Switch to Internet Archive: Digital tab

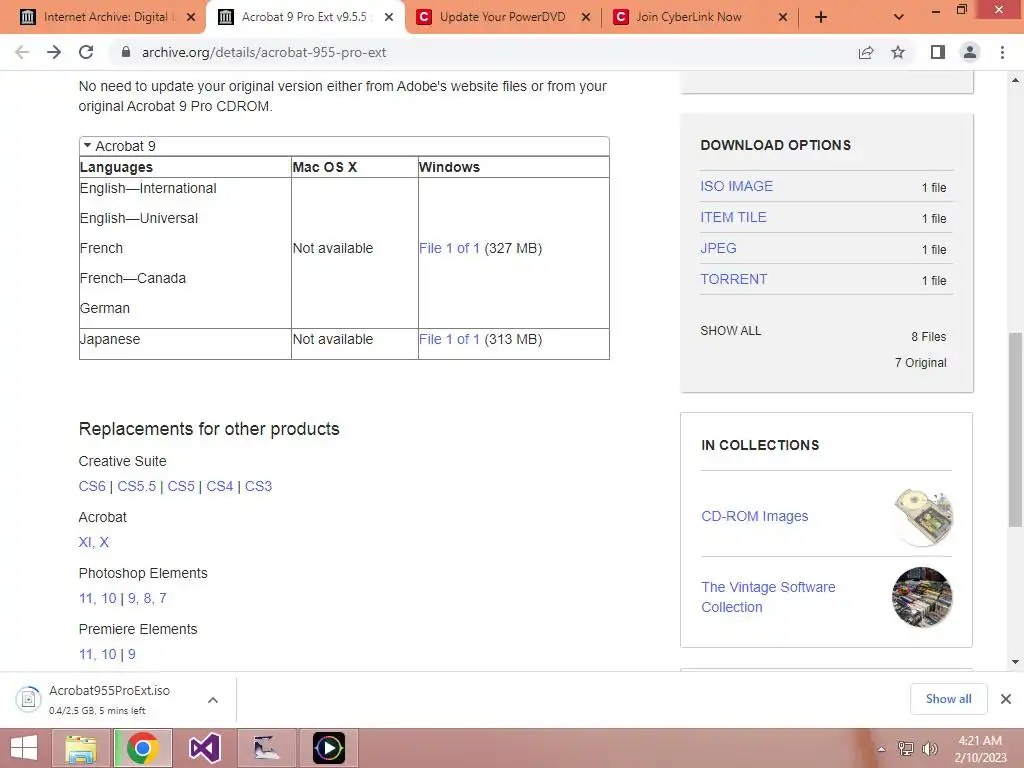(104, 17)
